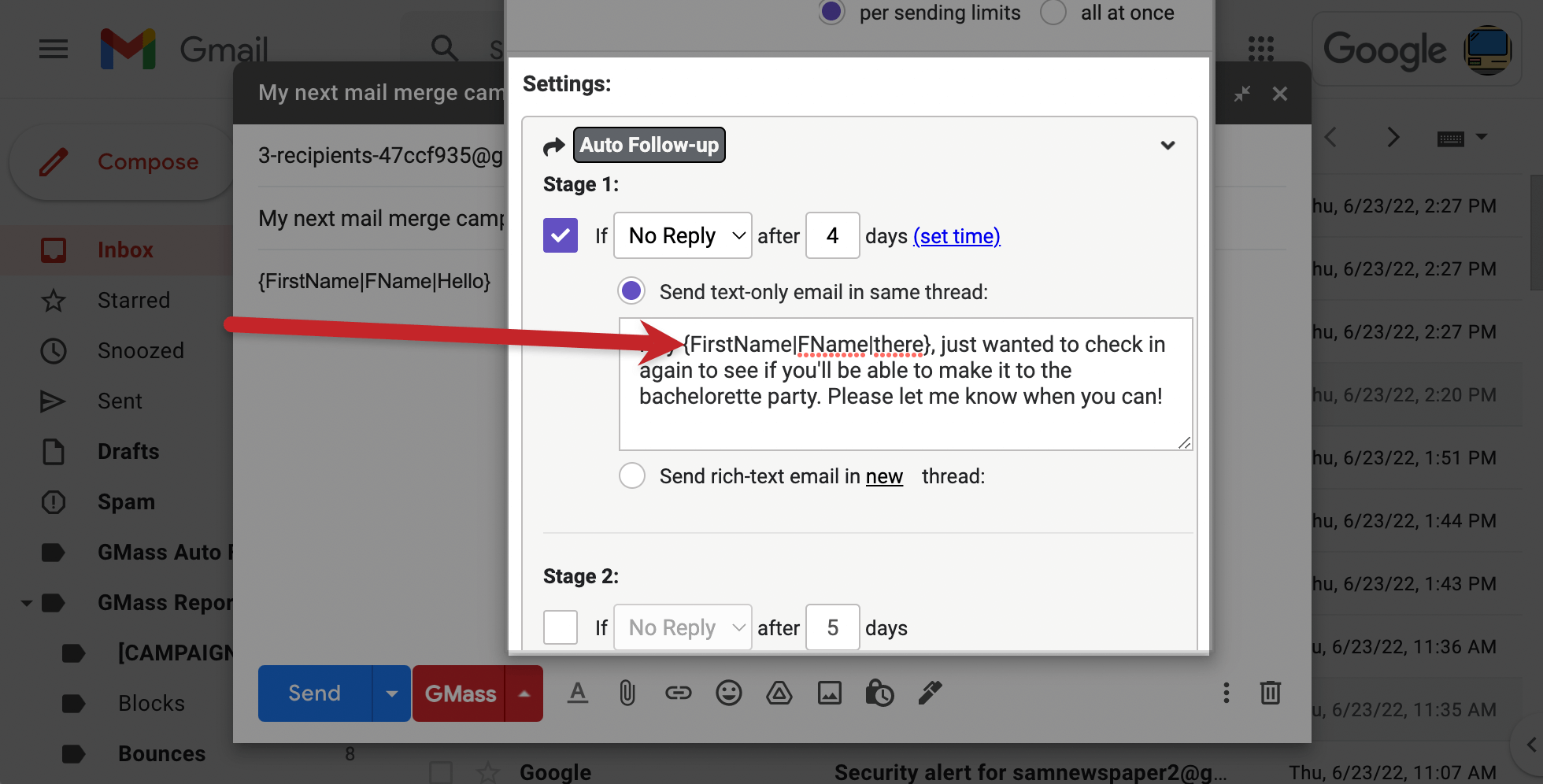Toggle confidential mode lock-clock icon
1543x784 pixels.
(879, 693)
